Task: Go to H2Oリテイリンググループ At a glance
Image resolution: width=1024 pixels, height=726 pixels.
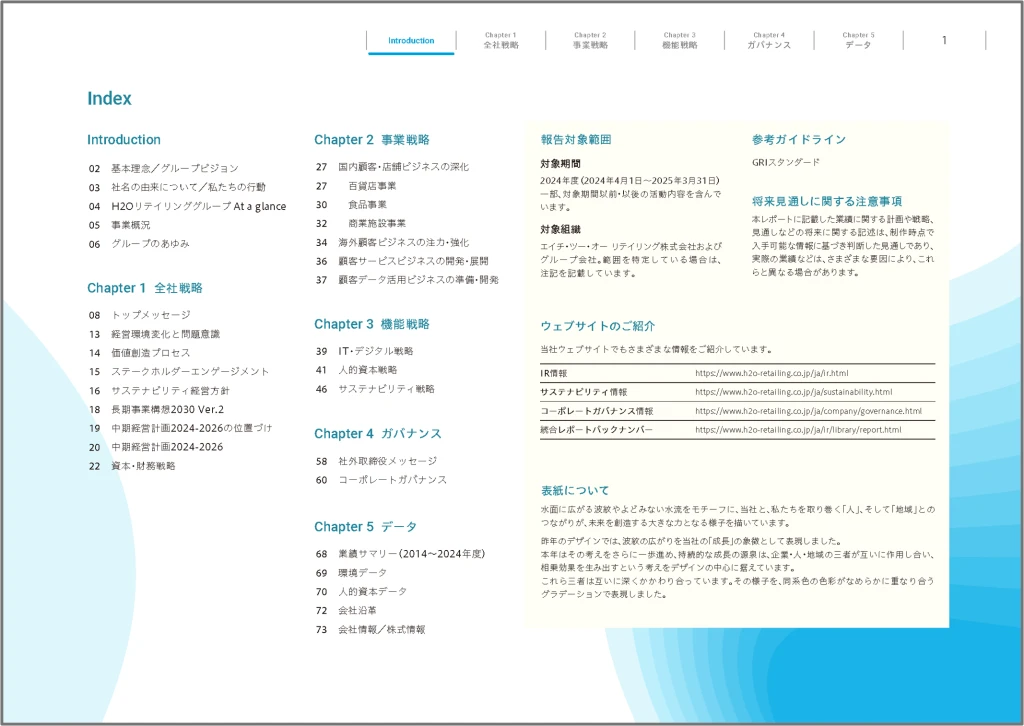Action: point(198,207)
